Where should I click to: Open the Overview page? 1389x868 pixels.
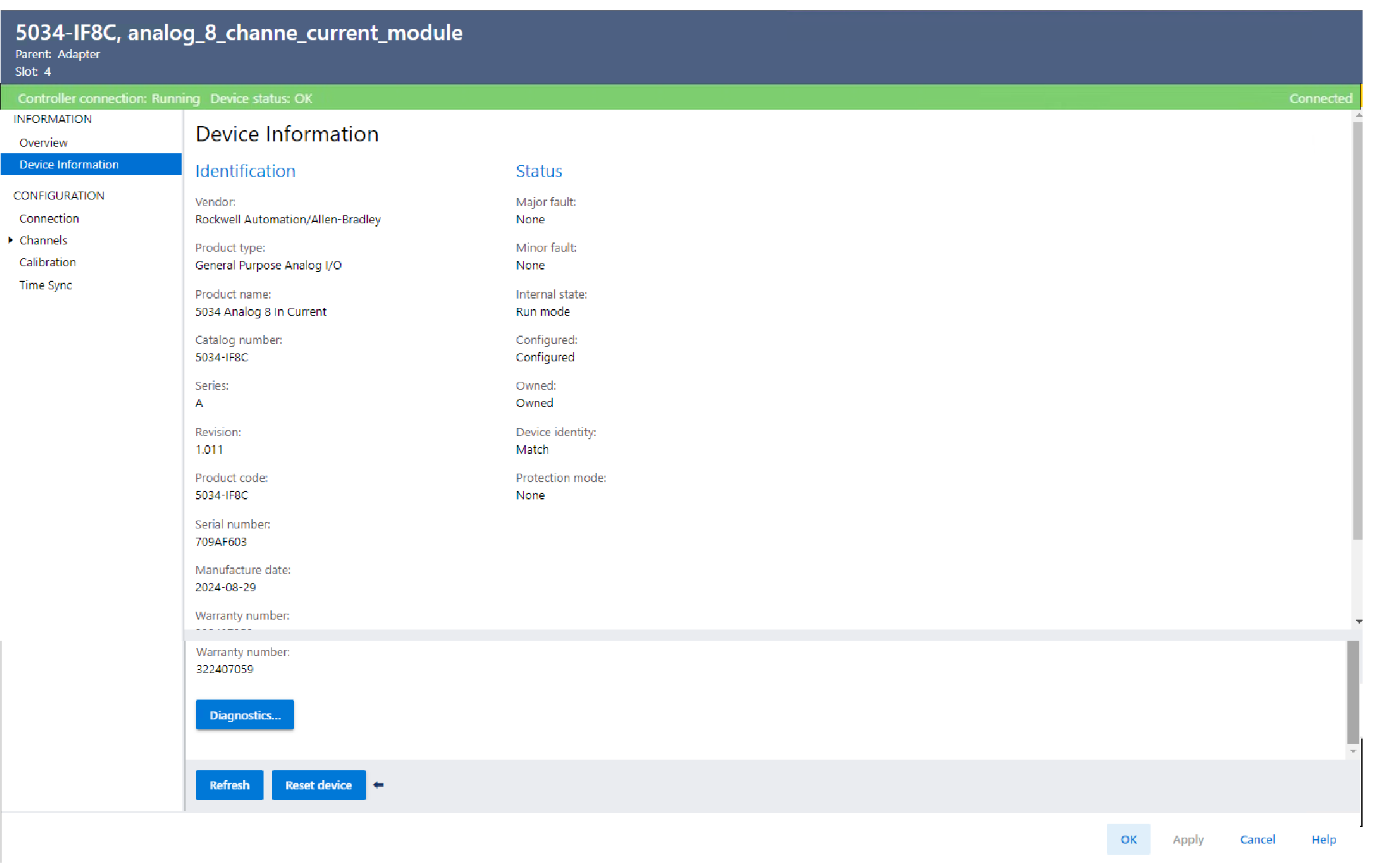click(43, 143)
